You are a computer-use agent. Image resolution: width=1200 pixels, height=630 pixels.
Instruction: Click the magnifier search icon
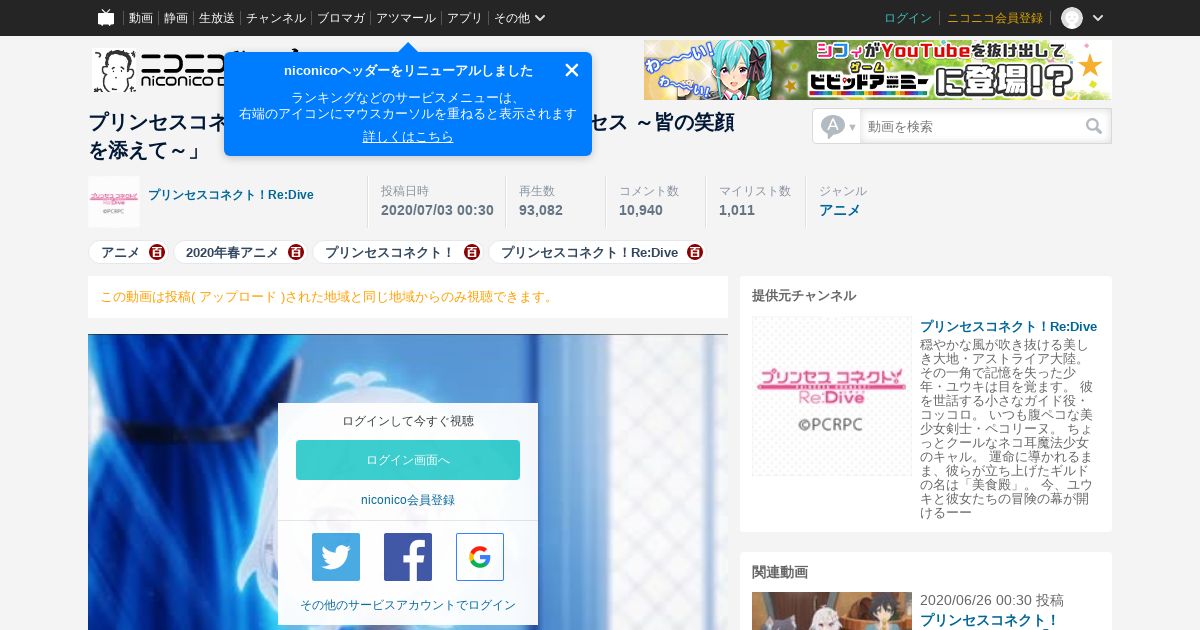click(x=1095, y=126)
